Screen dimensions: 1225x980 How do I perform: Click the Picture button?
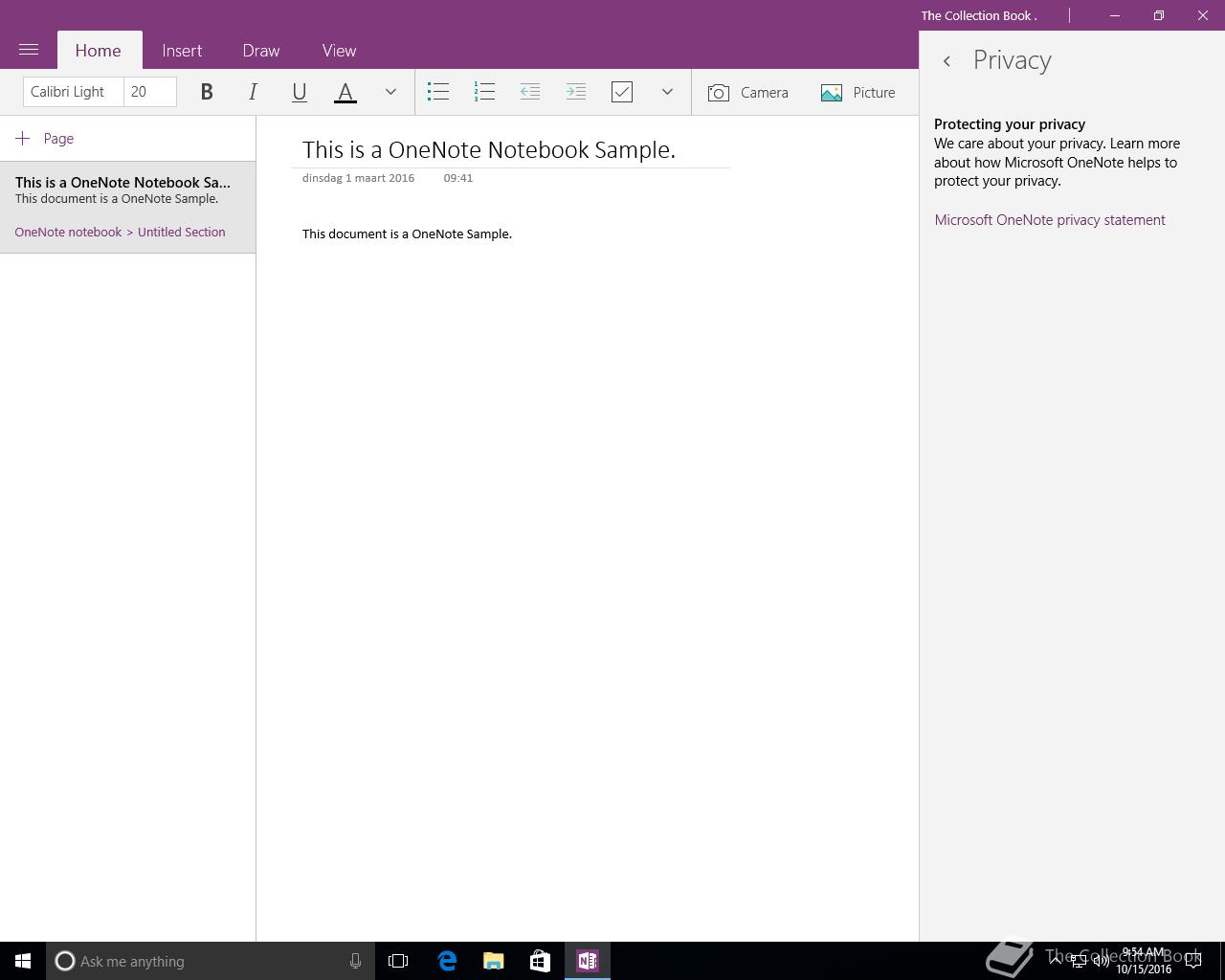[x=858, y=93]
